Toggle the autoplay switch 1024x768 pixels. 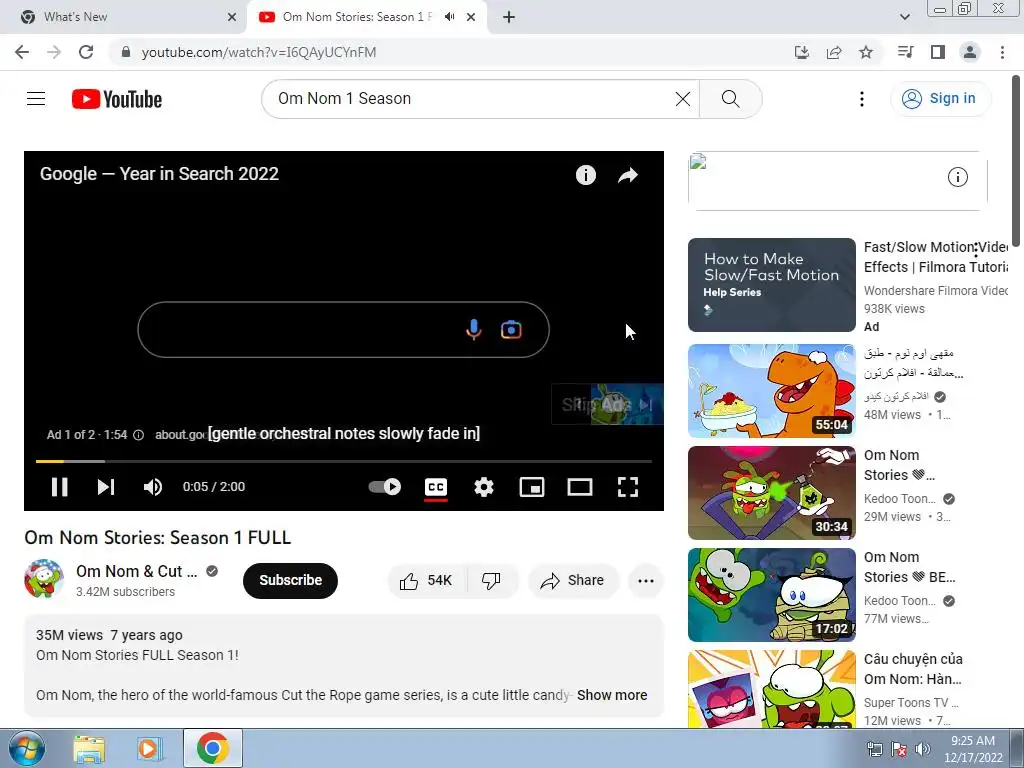pos(385,487)
